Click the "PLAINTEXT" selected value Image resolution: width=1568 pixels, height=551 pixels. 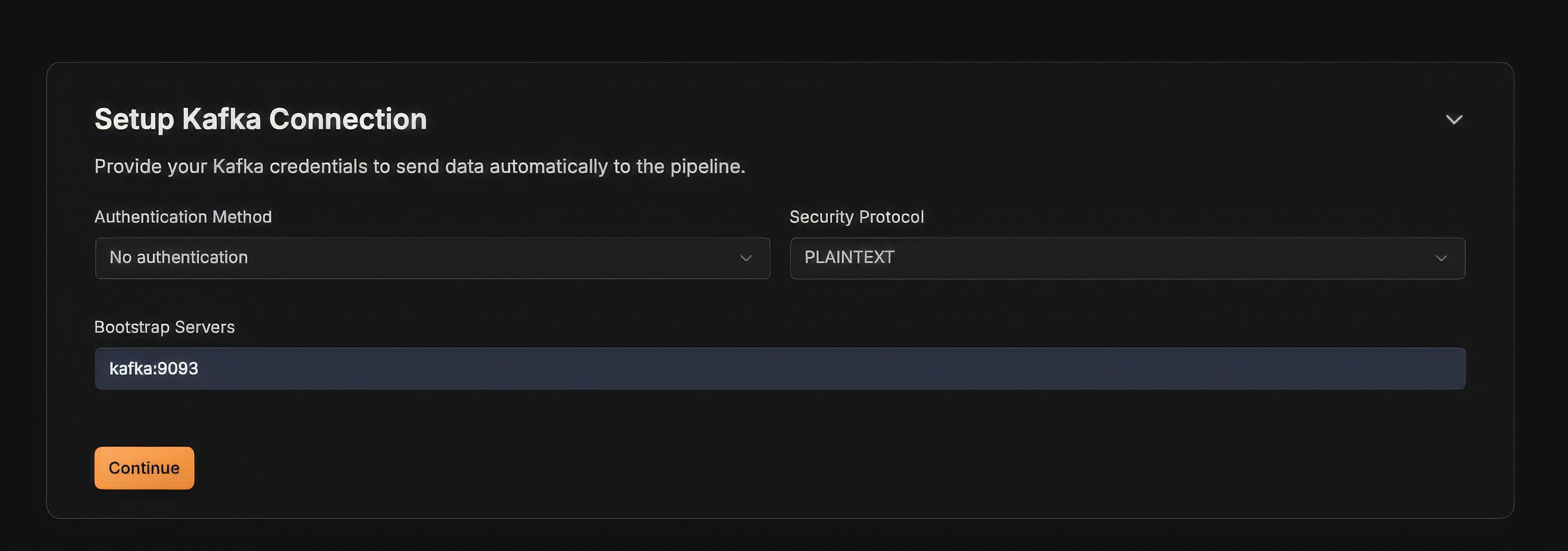tap(849, 258)
